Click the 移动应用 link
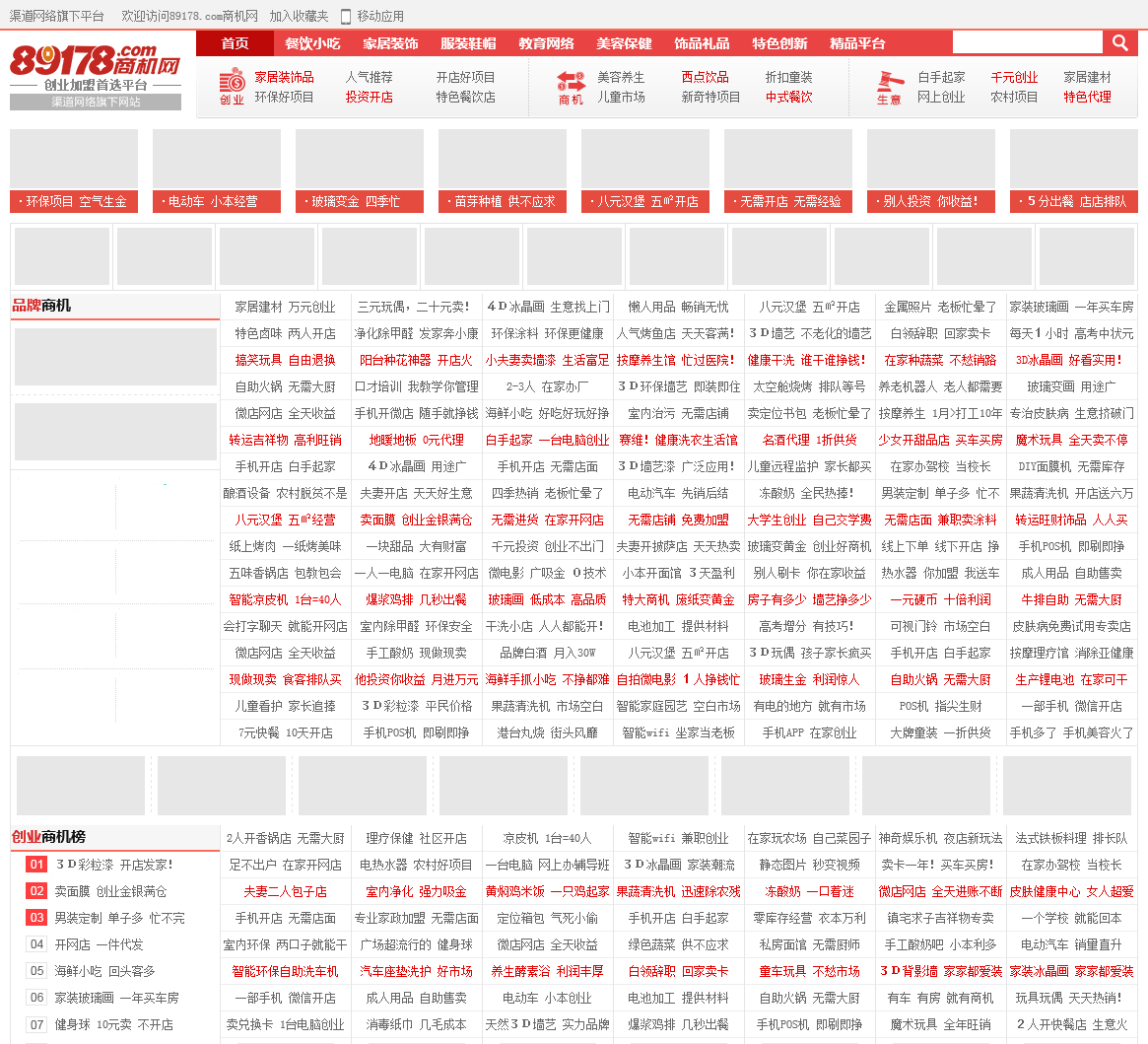This screenshot has height=1044, width=1148. (380, 16)
